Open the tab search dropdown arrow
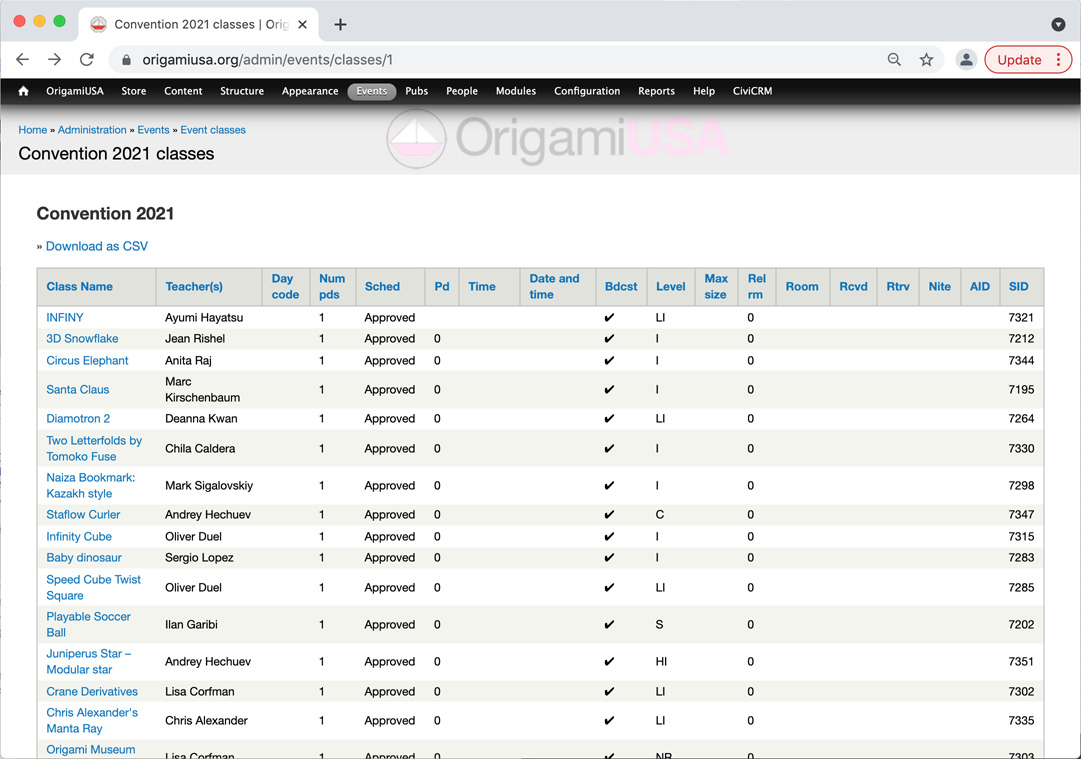The height and width of the screenshot is (759, 1081). click(x=1058, y=24)
